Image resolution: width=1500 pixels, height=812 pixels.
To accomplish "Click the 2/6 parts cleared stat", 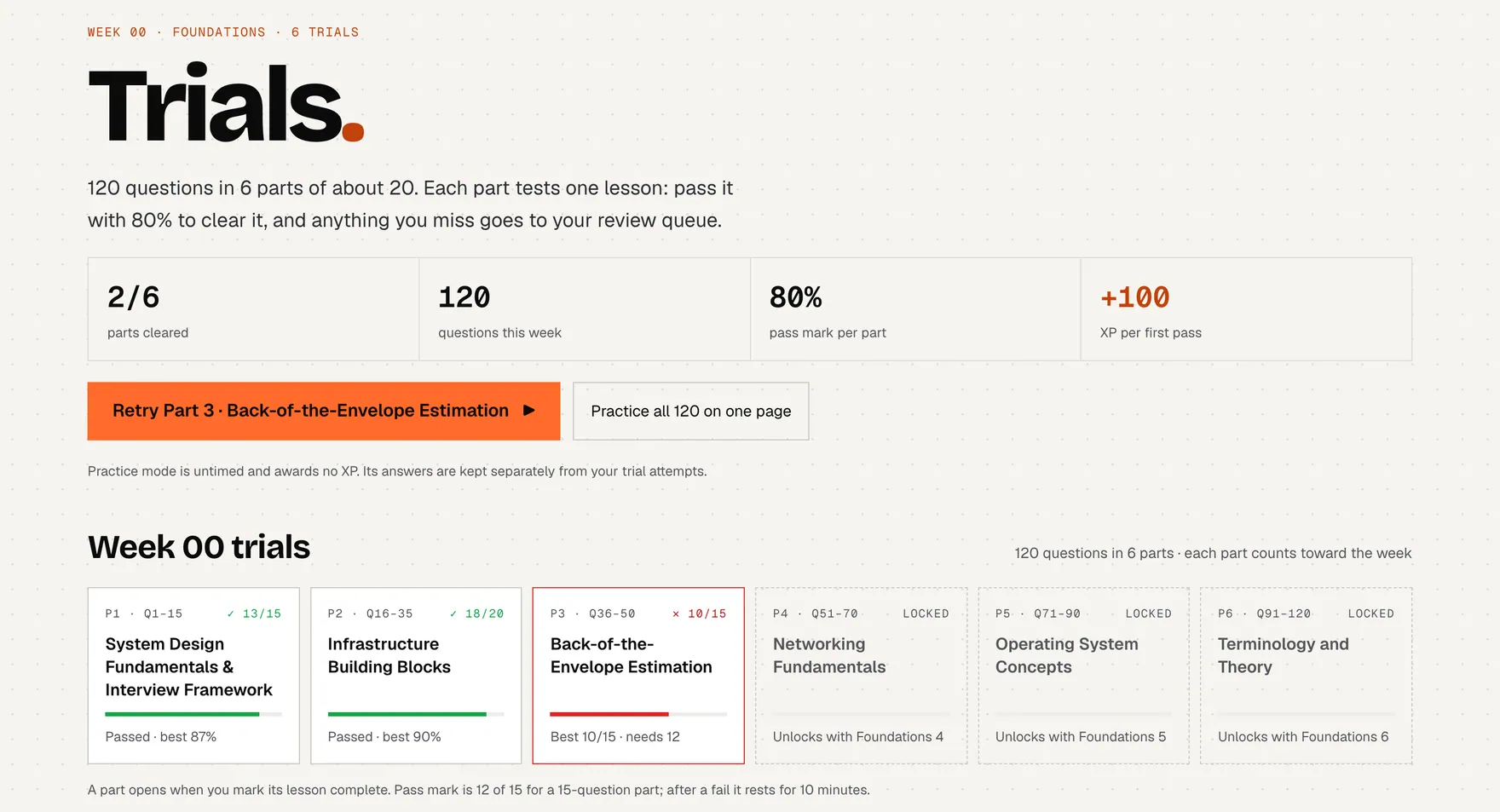I will [253, 309].
